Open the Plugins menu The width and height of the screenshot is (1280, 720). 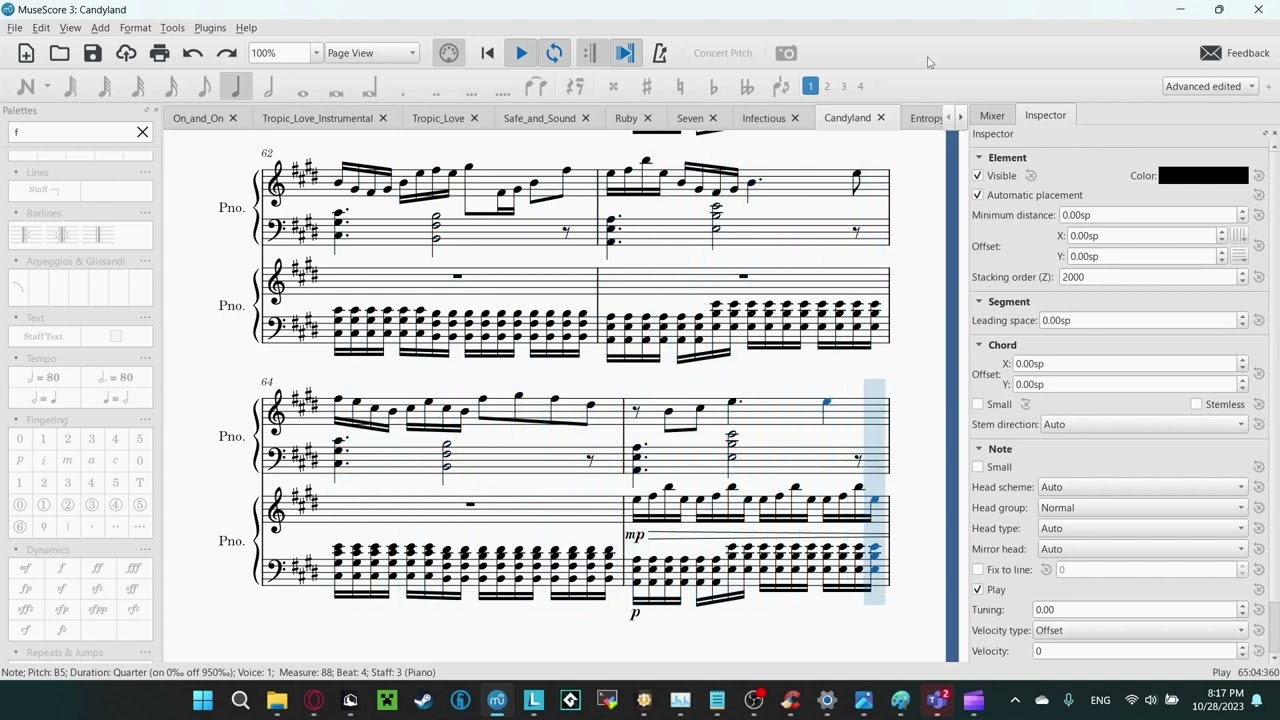coord(210,28)
